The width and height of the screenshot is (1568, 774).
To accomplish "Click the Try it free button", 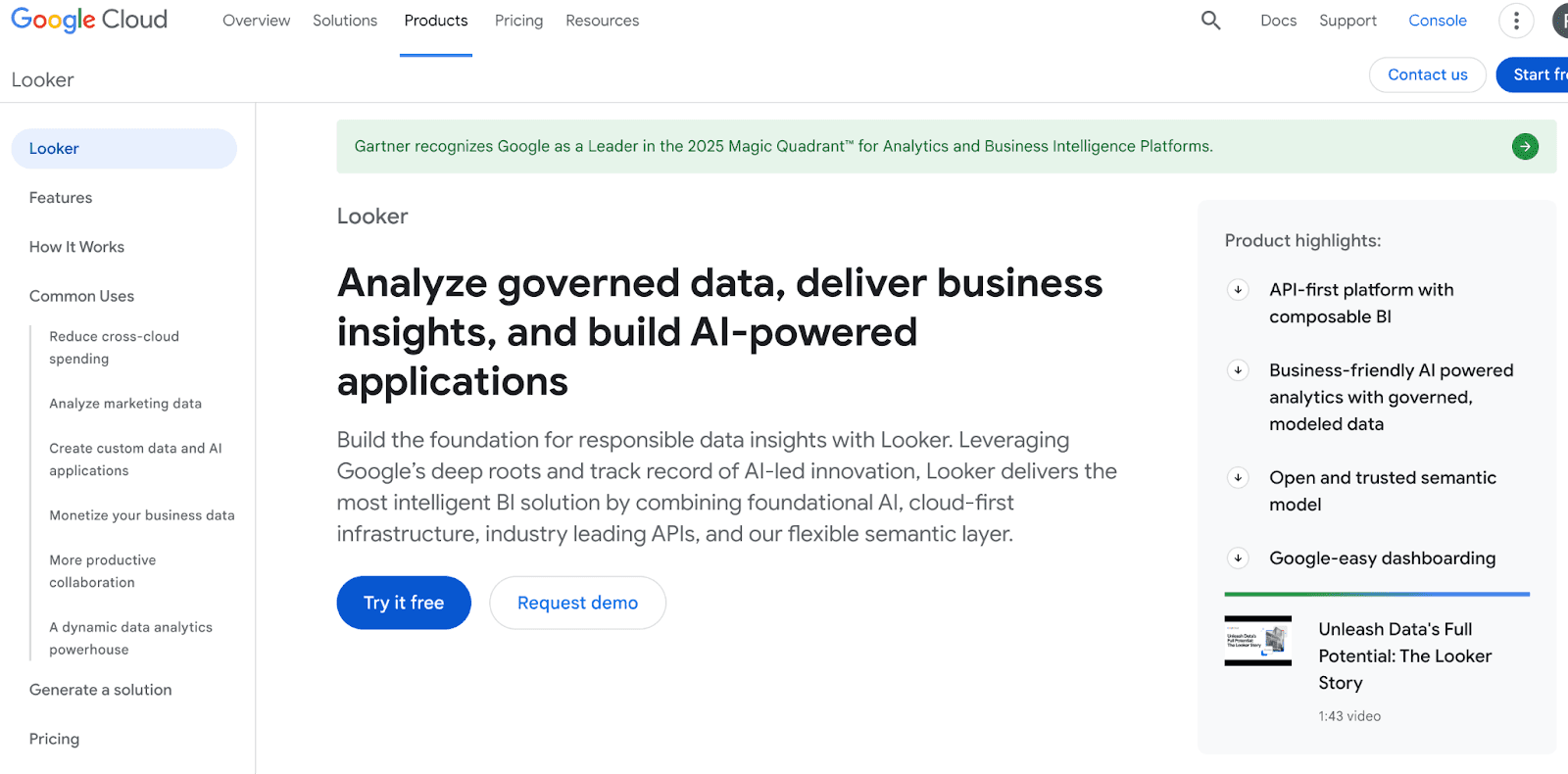I will 404,603.
